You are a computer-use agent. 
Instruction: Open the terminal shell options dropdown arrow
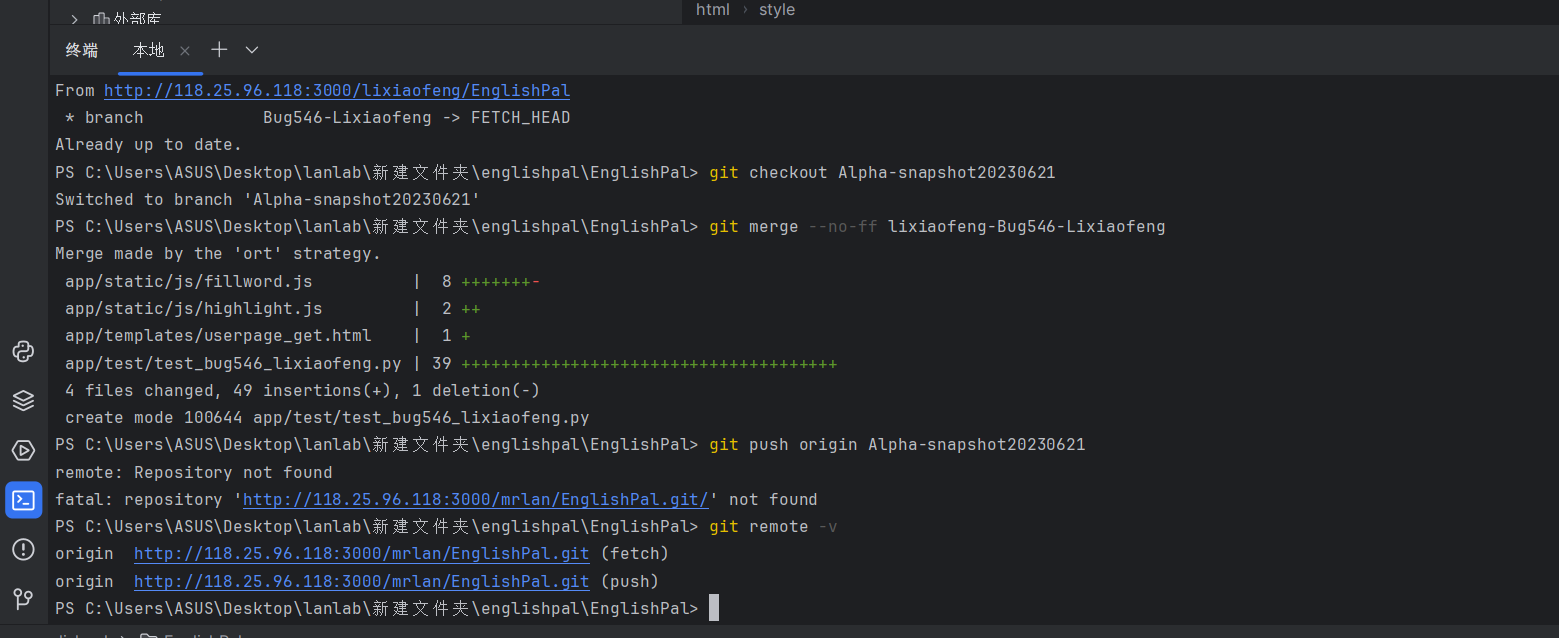click(252, 50)
